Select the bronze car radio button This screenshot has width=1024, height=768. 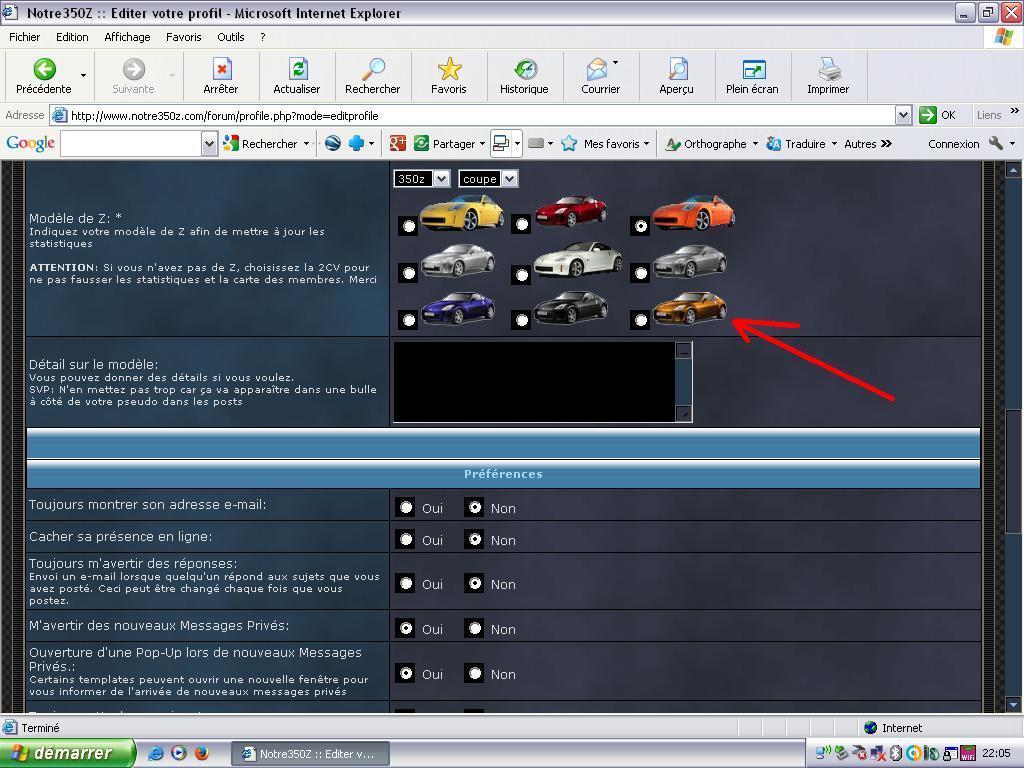[x=641, y=320]
